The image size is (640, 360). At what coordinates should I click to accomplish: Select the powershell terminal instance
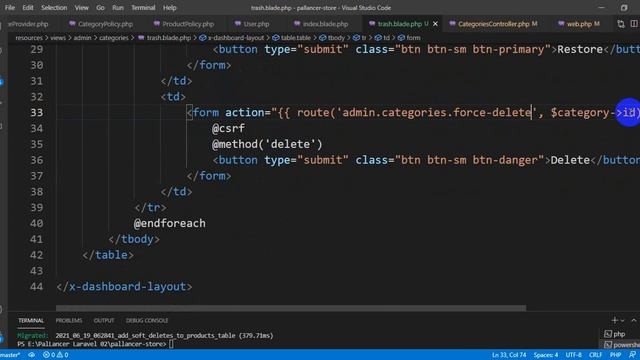[622, 345]
